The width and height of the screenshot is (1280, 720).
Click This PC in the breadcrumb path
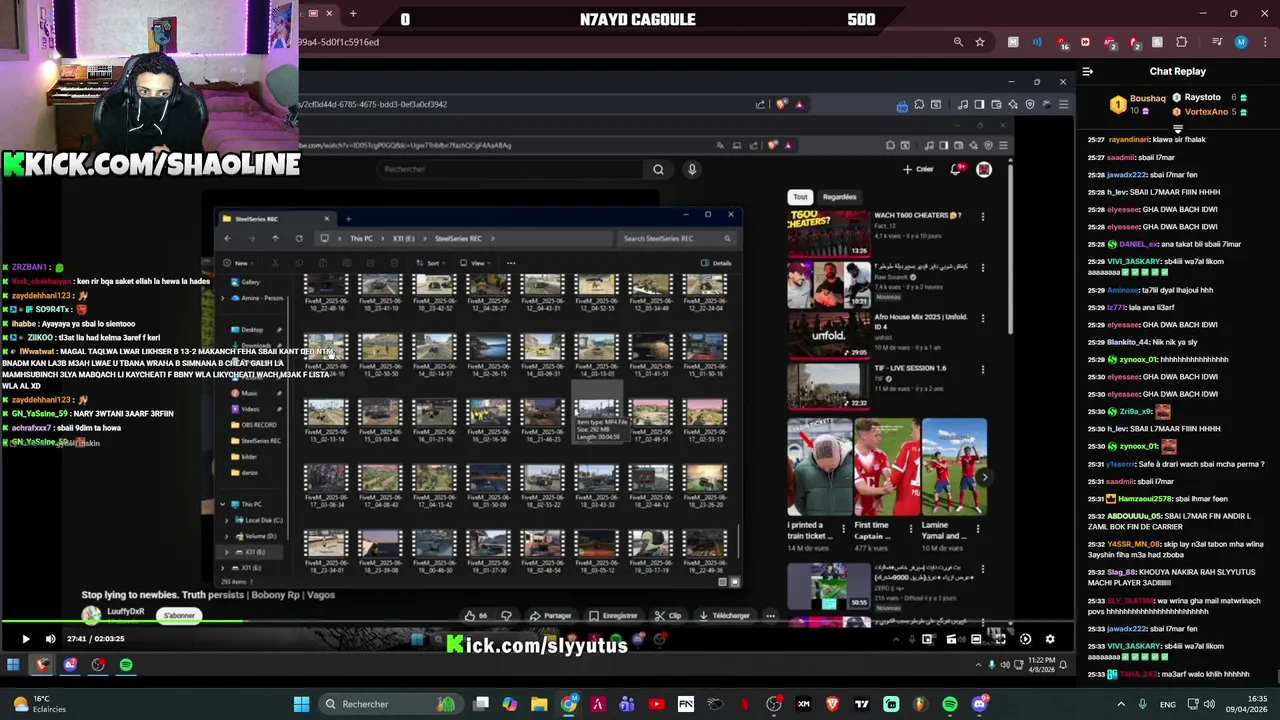(361, 239)
